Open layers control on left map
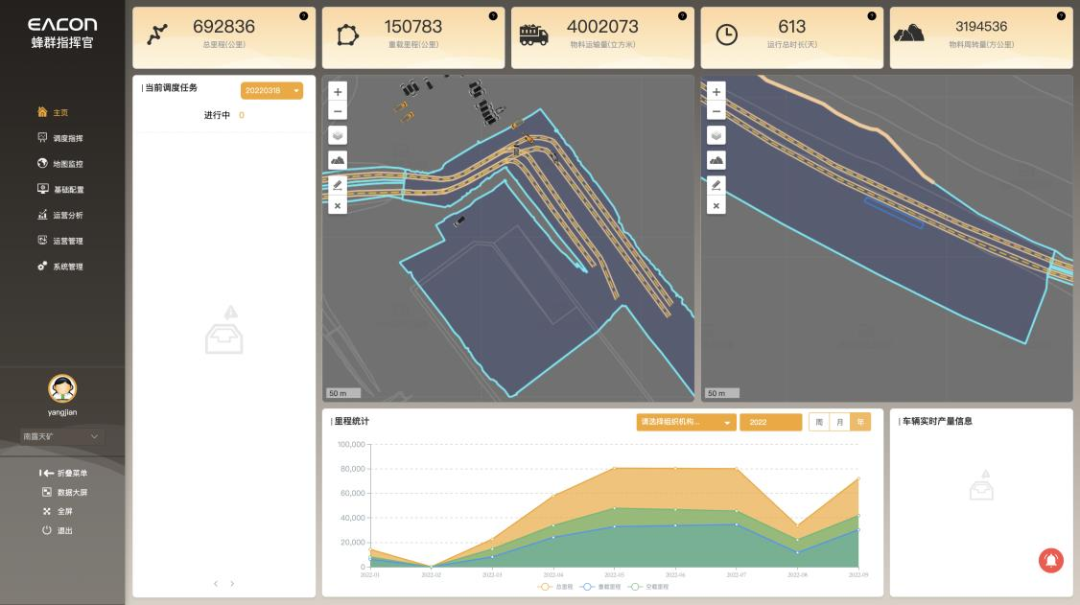The image size is (1080, 605). pyautogui.click(x=337, y=135)
